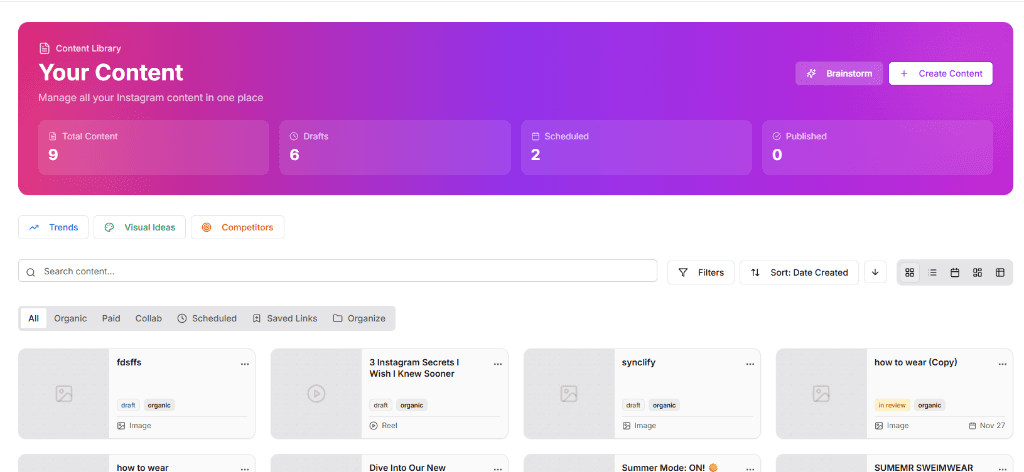The width and height of the screenshot is (1024, 472).
Task: Open Competitors target icon tab
Action: click(x=238, y=227)
